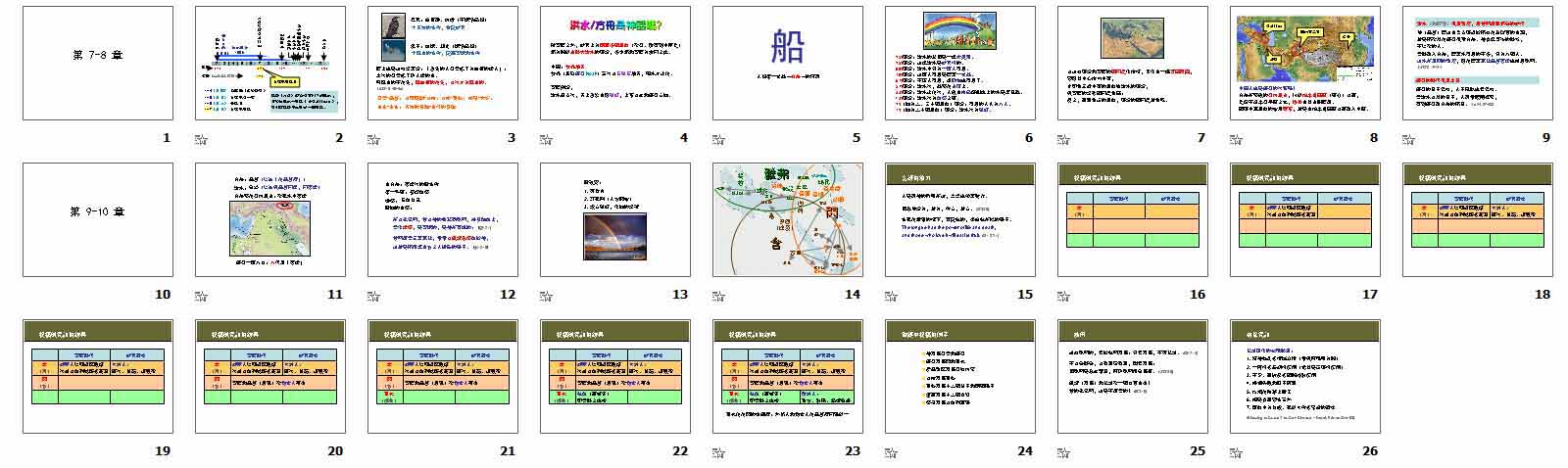Select slide 12 thumbnail with blue text

click(443, 219)
